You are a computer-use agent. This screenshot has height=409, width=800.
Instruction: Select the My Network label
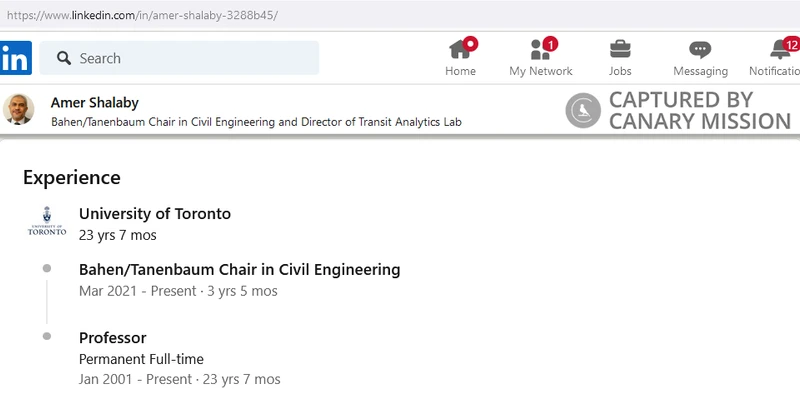click(x=540, y=71)
